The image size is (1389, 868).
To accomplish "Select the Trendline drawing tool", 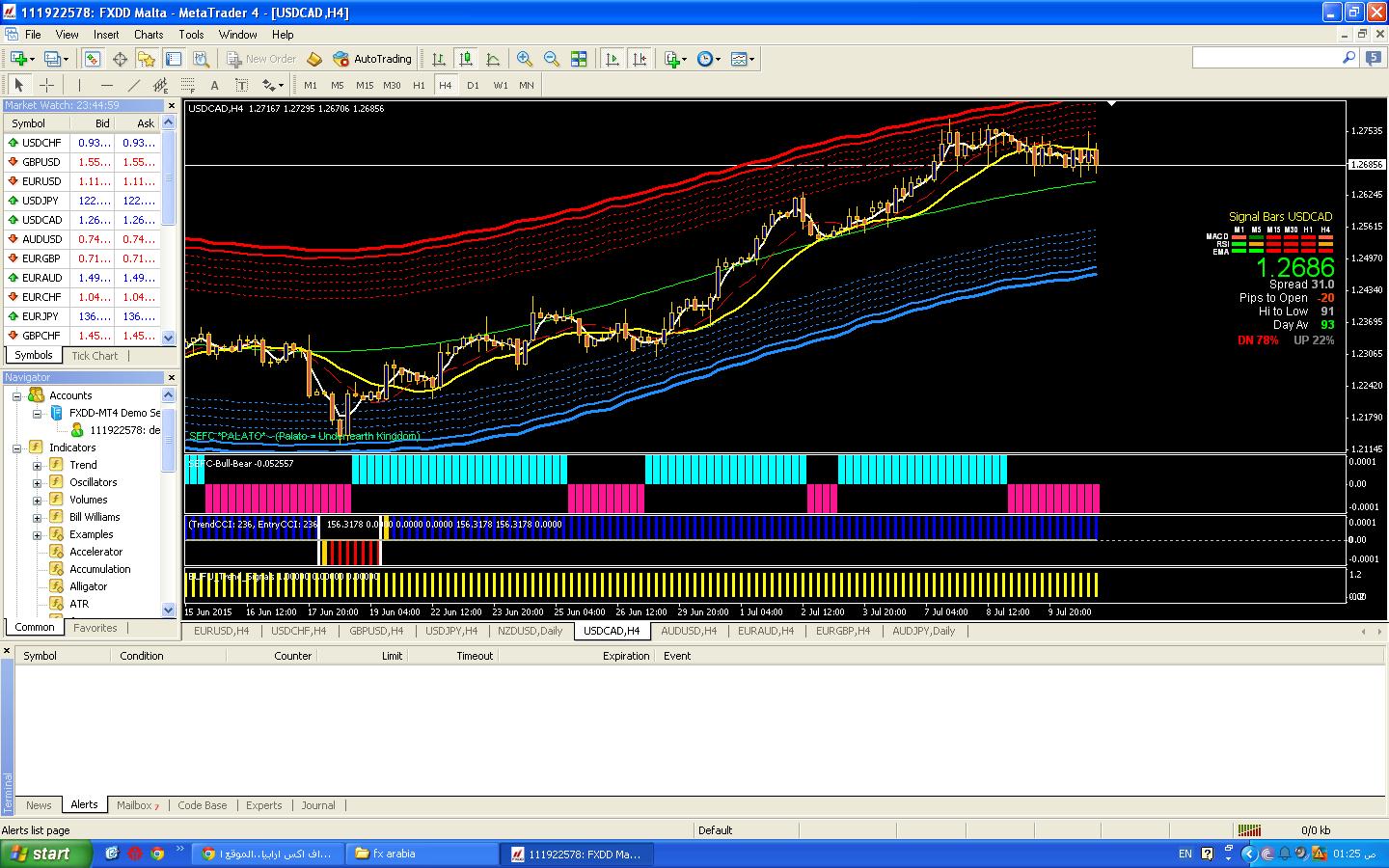I will click(x=134, y=85).
